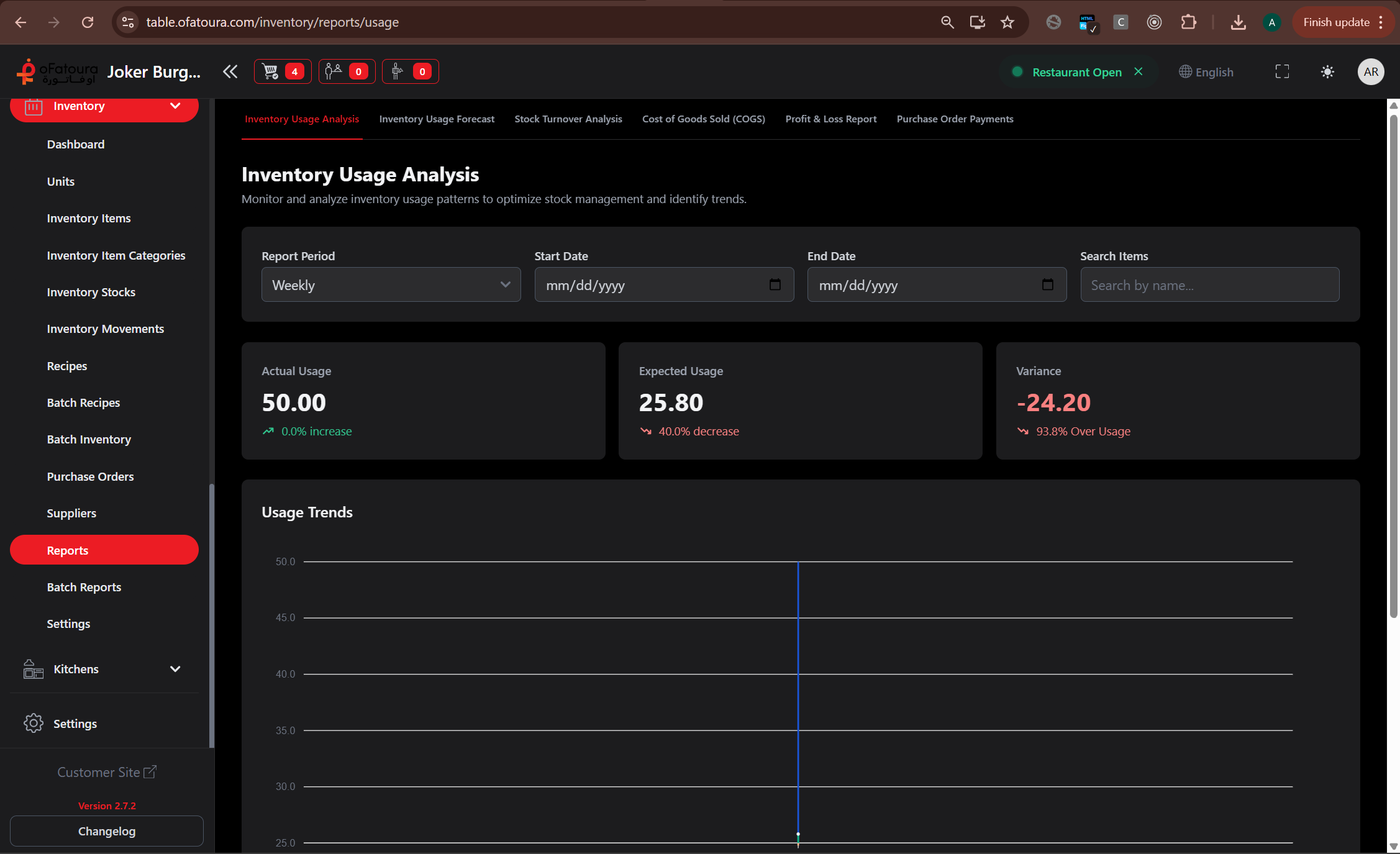Dismiss the Restaurant Open status

point(1139,71)
